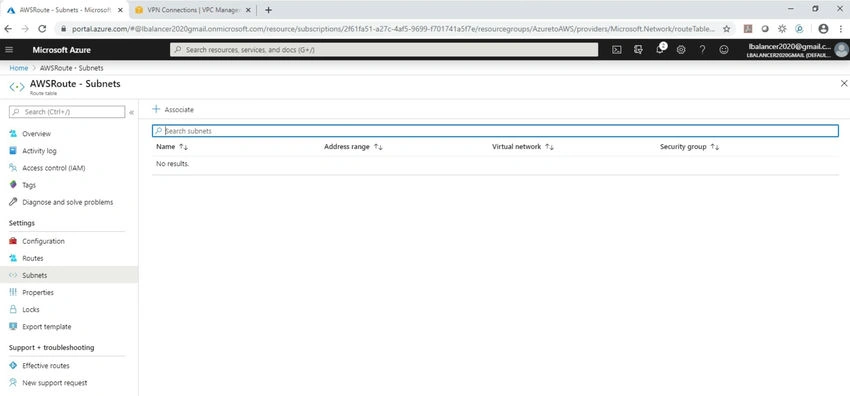This screenshot has width=850, height=396.
Task: Sort by the Address range column
Action: 353,147
